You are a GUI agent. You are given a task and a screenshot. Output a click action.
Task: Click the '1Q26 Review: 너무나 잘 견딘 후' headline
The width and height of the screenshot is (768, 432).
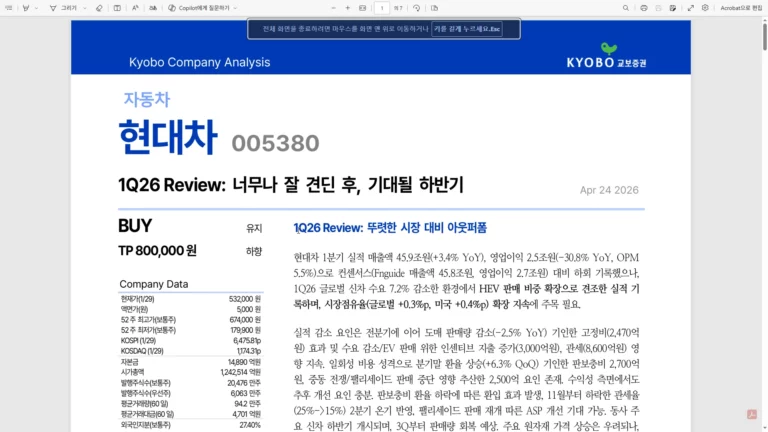[239, 185]
